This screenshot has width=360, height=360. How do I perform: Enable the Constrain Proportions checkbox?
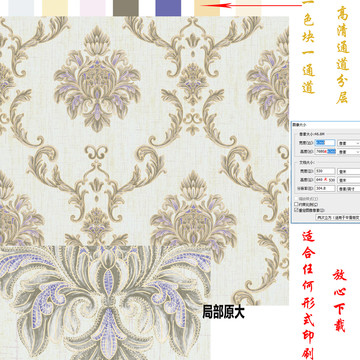(x=296, y=204)
